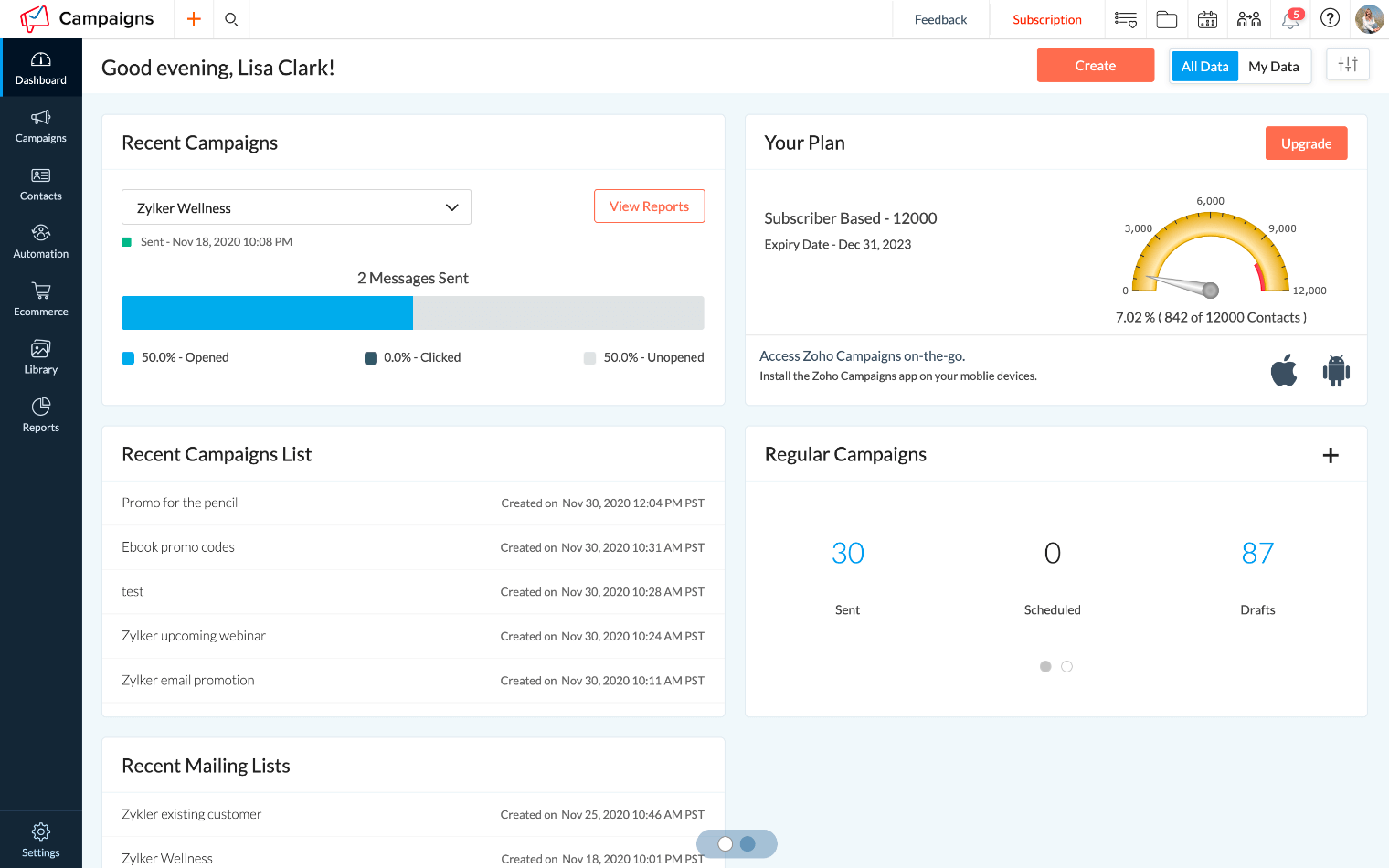Open the users icon in top bar

(x=1248, y=19)
